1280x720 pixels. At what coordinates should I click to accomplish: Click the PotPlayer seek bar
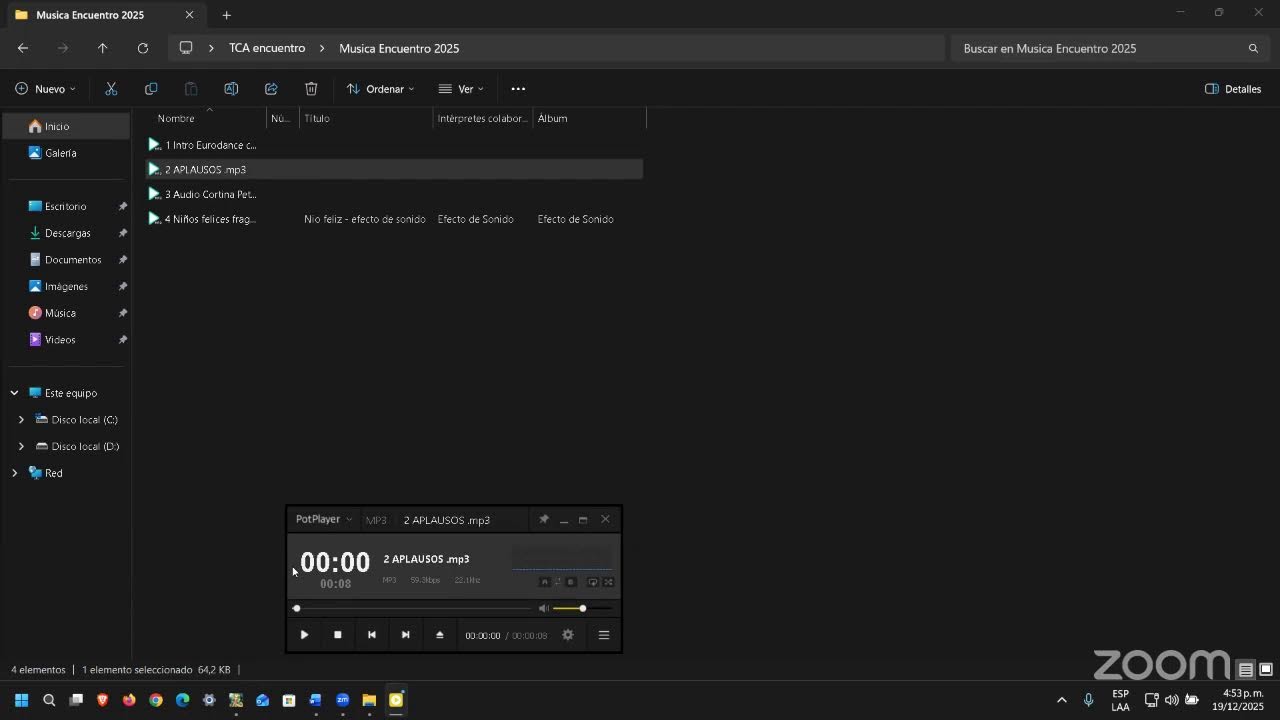414,608
